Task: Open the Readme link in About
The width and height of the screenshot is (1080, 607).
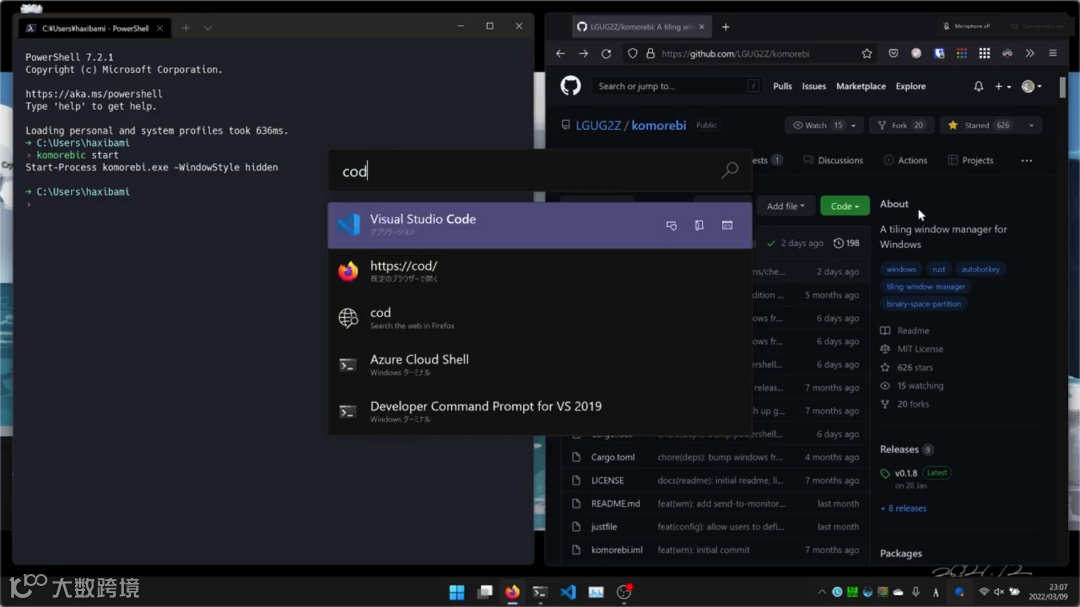Action: (x=913, y=331)
